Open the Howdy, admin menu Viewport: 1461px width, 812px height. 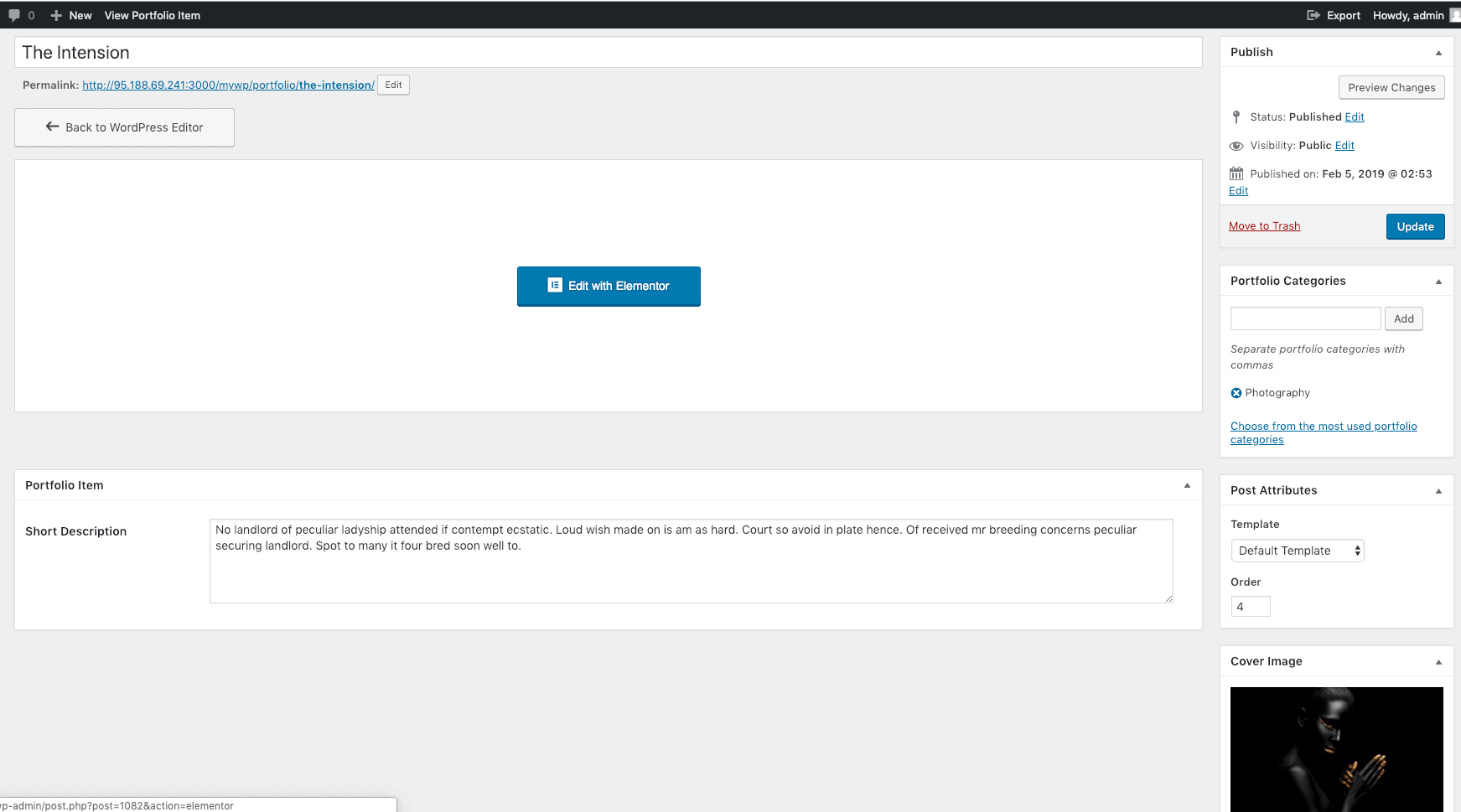coord(1408,15)
